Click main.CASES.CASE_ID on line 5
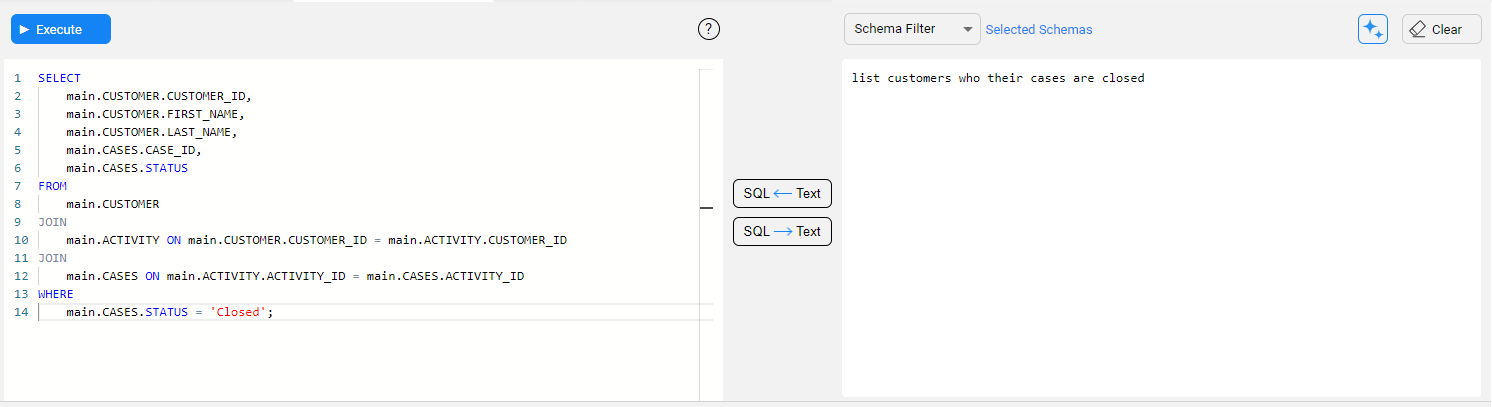 pyautogui.click(x=133, y=150)
